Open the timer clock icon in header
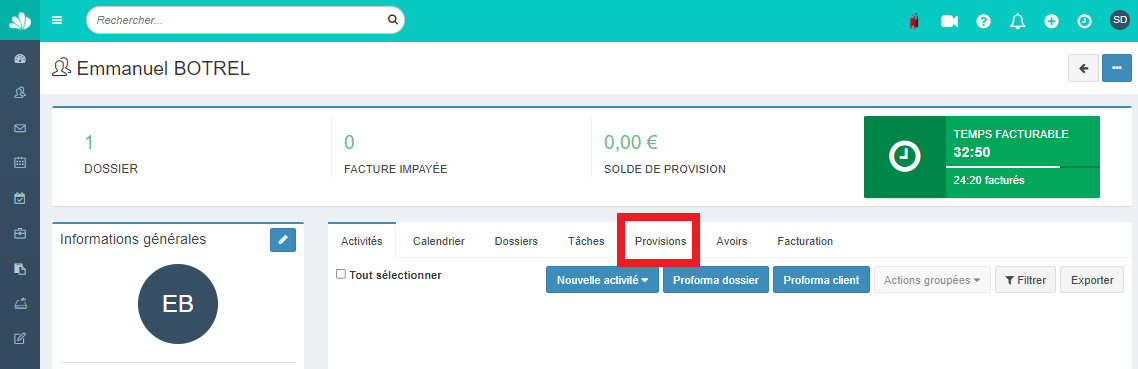 1084,21
